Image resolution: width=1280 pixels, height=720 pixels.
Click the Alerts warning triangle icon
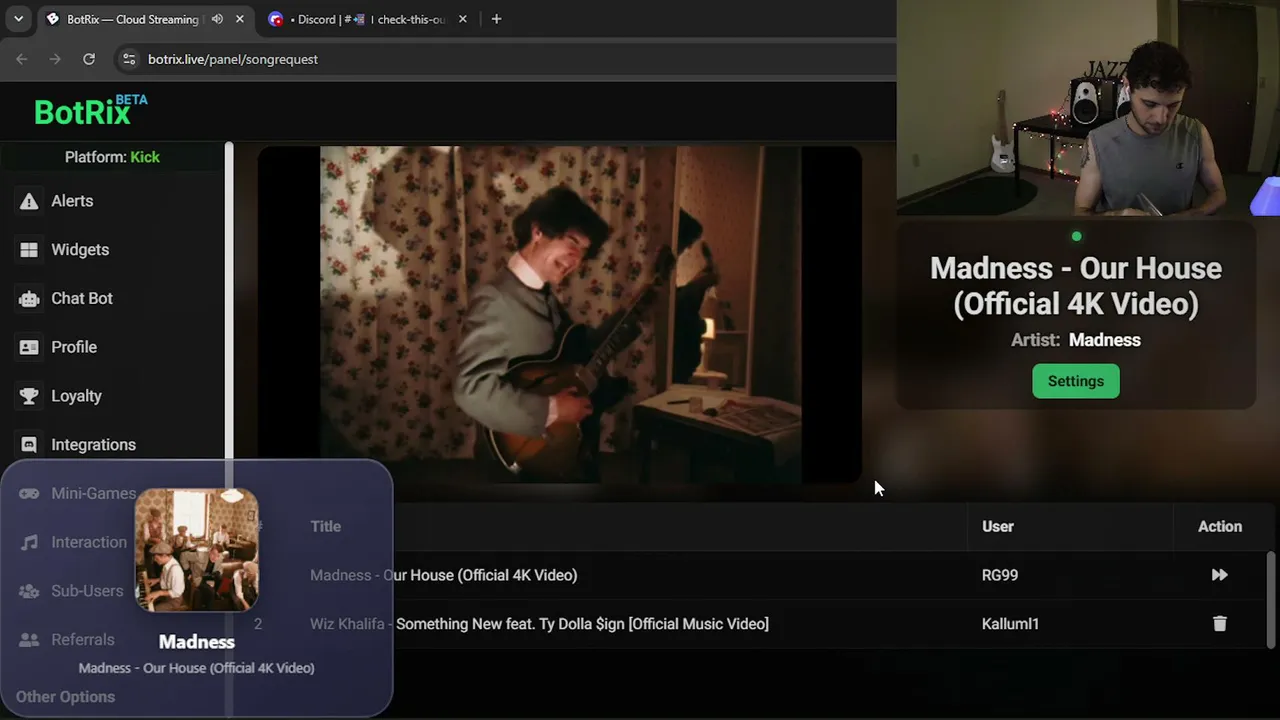(x=29, y=201)
